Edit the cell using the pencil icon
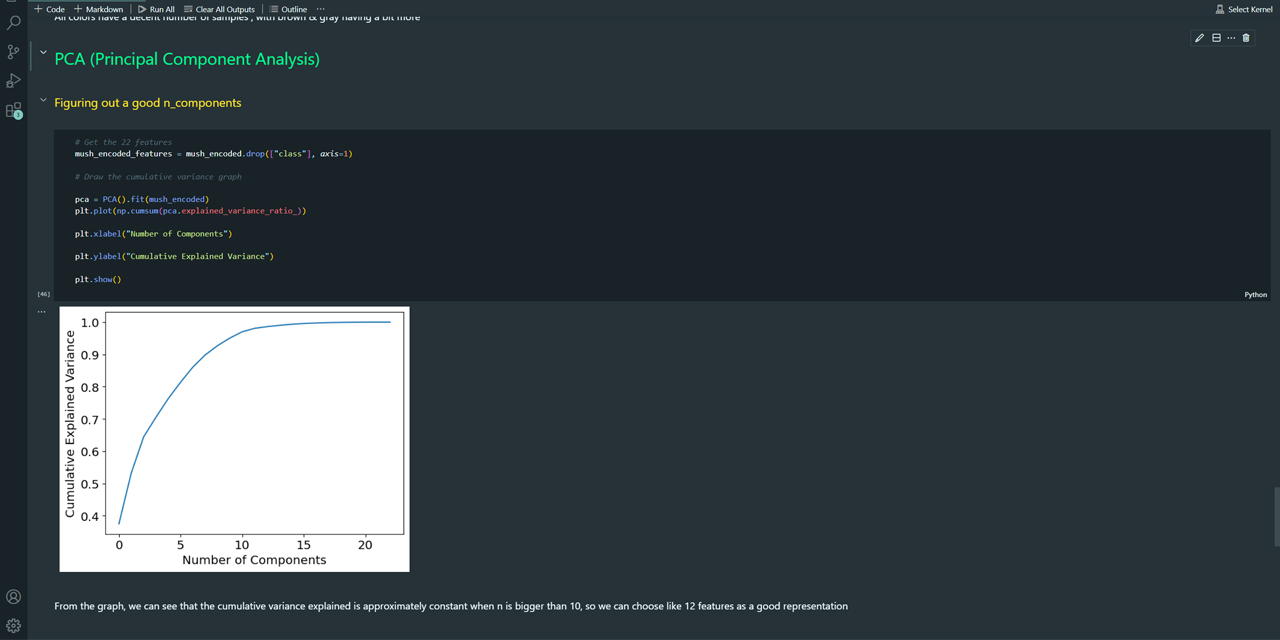 1199,37
